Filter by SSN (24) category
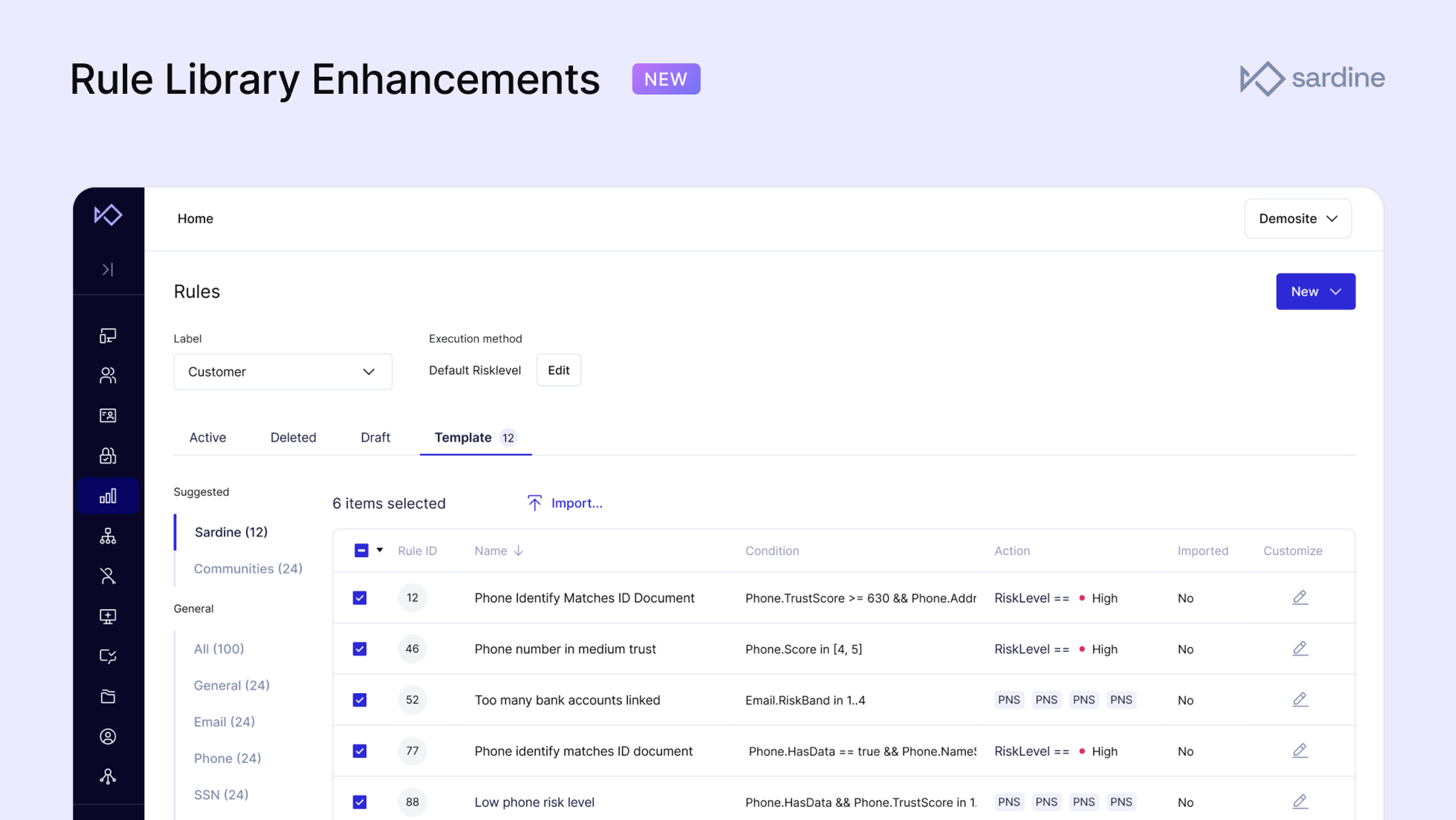 coord(221,795)
